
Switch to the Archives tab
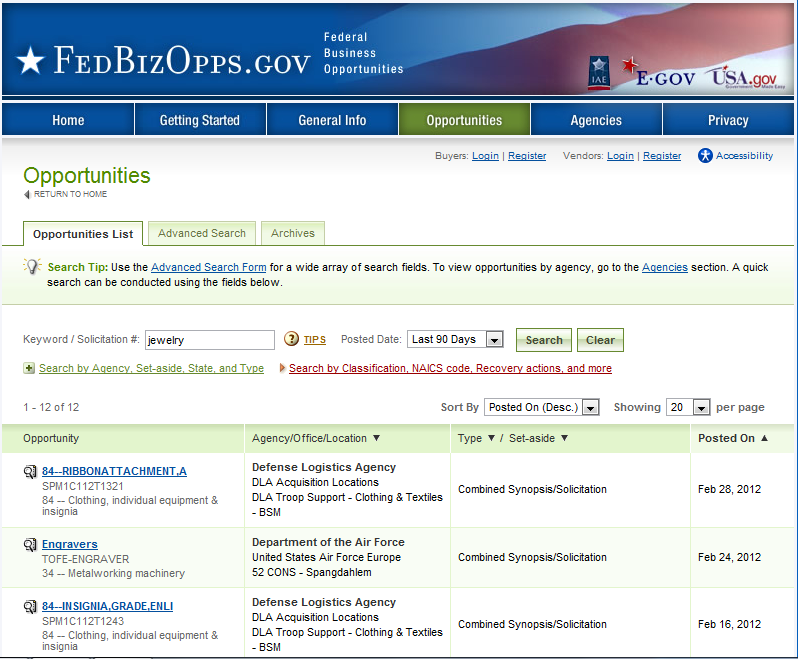point(293,233)
